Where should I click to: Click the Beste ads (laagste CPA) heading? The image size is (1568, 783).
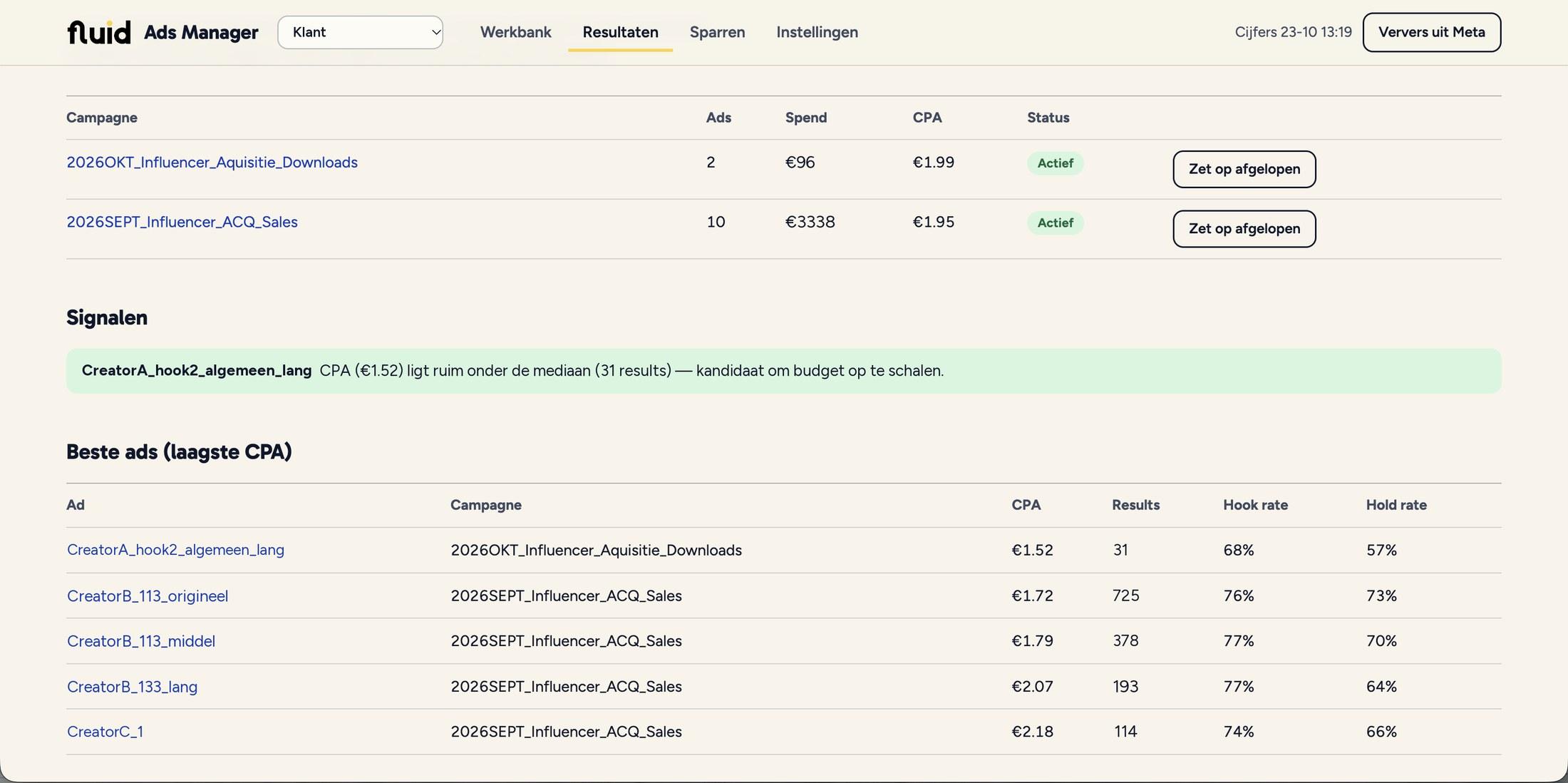(x=179, y=452)
